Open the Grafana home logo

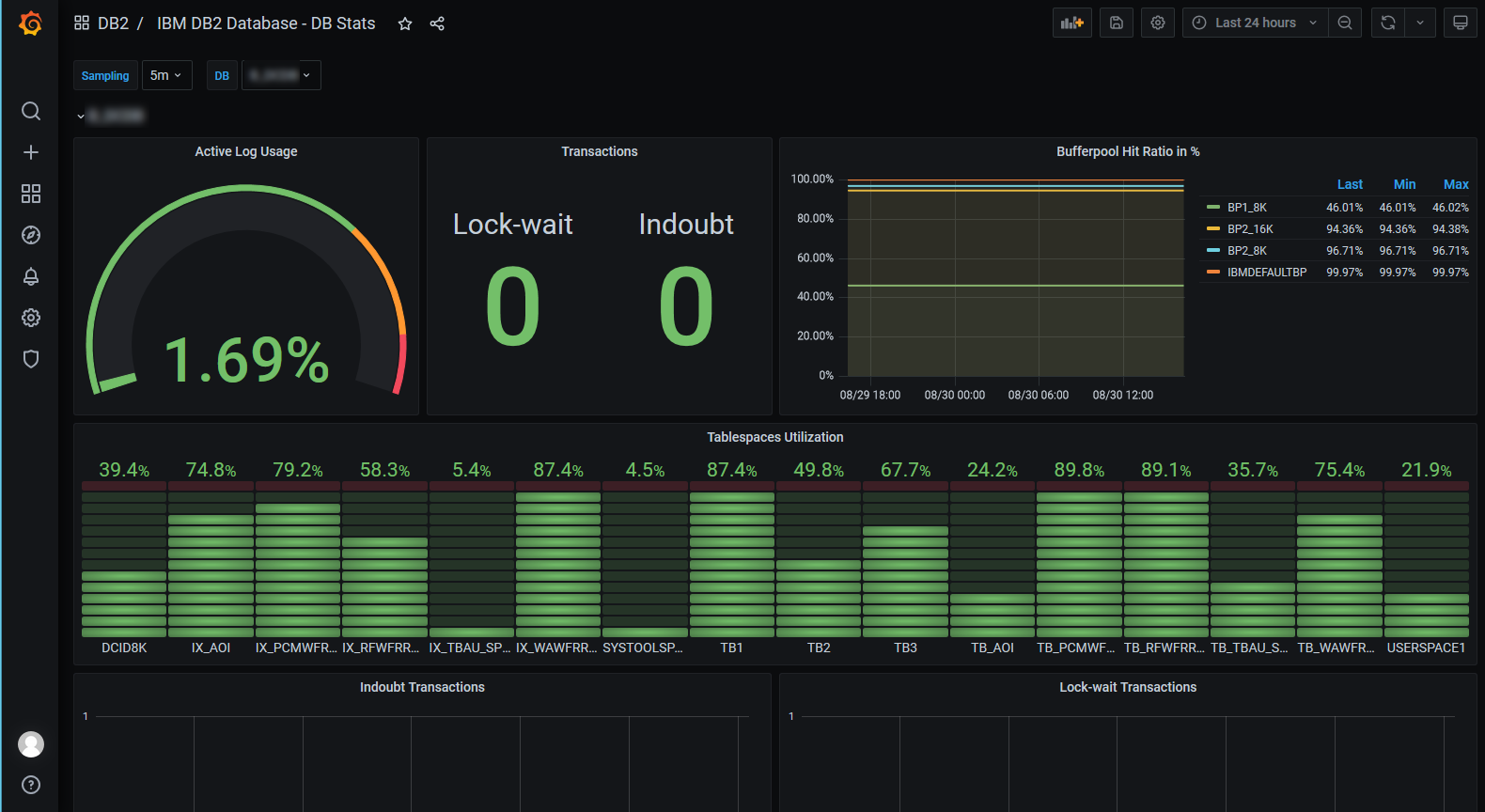31,23
